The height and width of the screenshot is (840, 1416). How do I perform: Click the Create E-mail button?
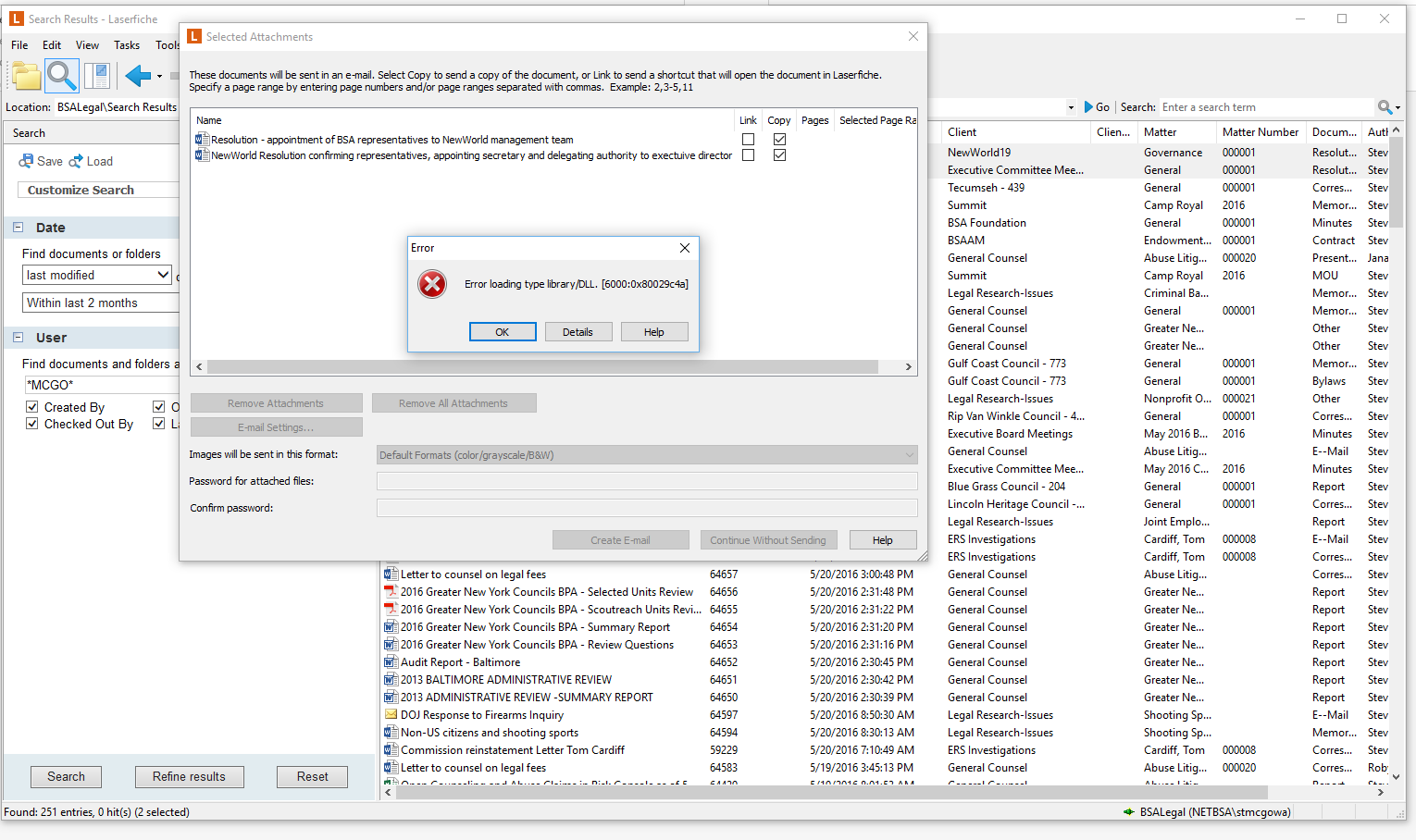click(x=621, y=540)
